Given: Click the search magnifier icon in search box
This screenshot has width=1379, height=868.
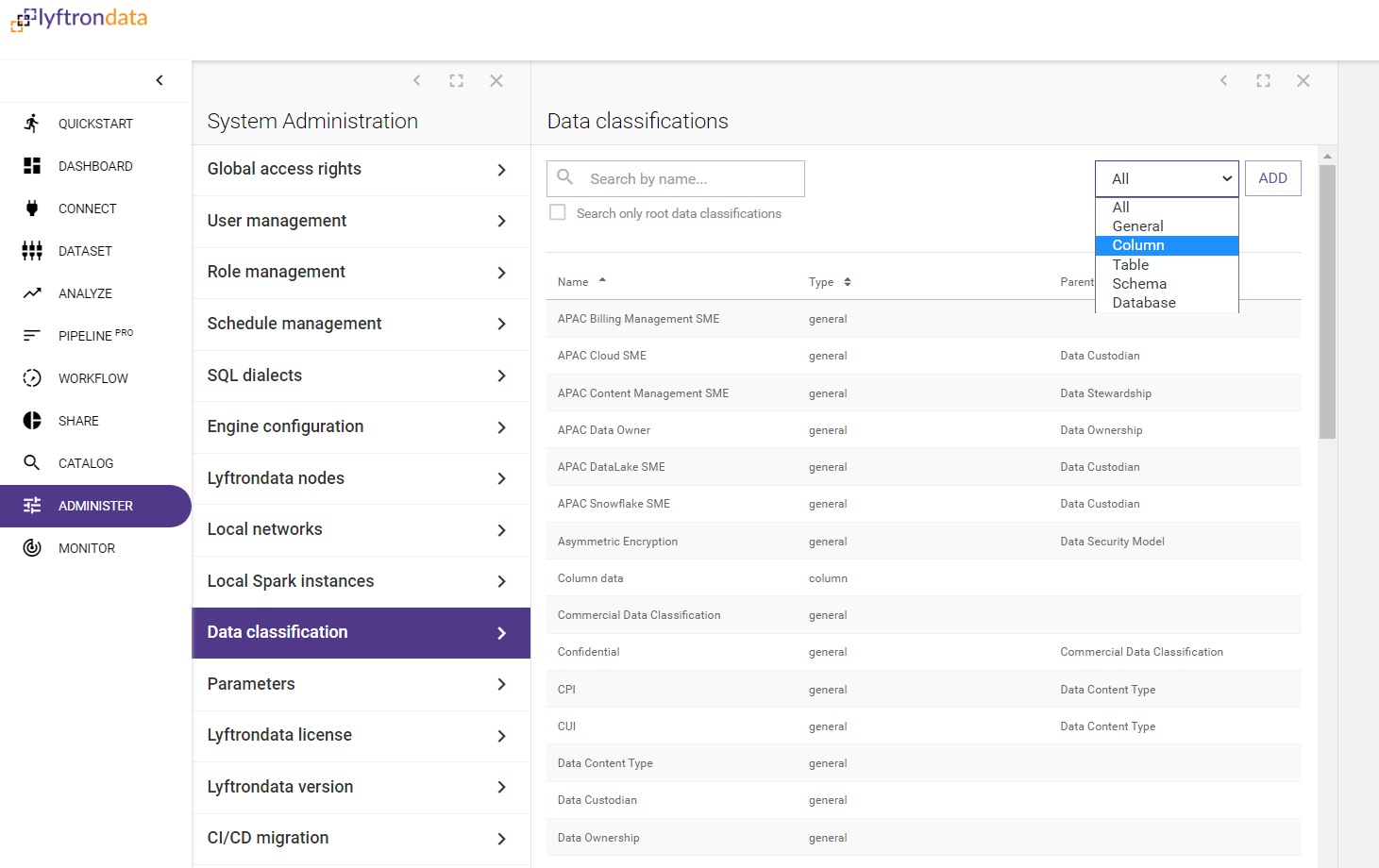Looking at the screenshot, I should (x=565, y=177).
